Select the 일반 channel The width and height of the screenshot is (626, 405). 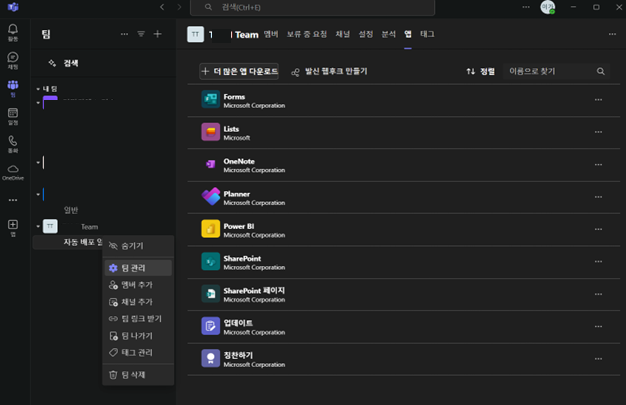pos(71,210)
